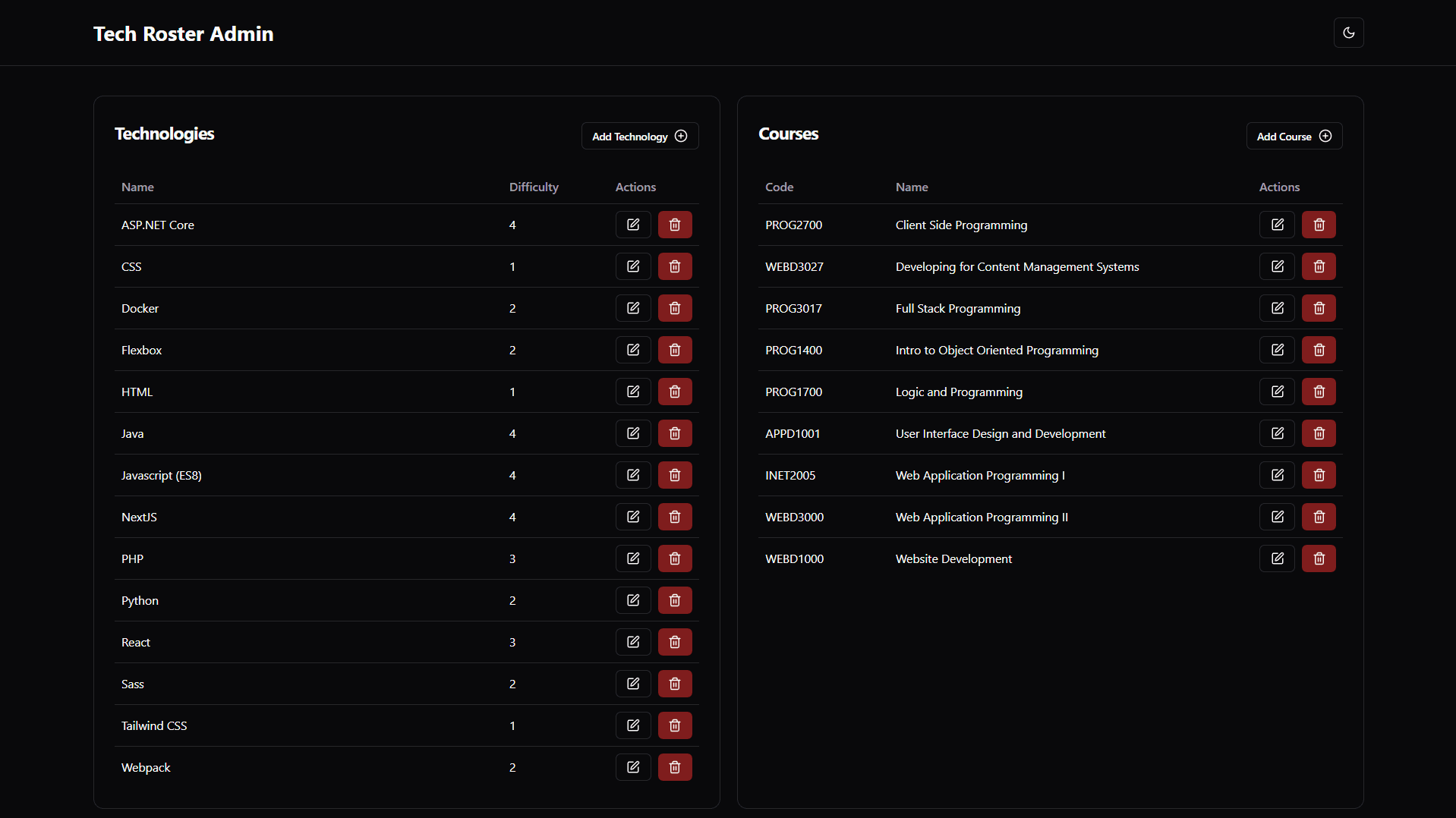Delete the PROG1700 Logic and Programming course
This screenshot has width=1456, height=818.
[1319, 392]
